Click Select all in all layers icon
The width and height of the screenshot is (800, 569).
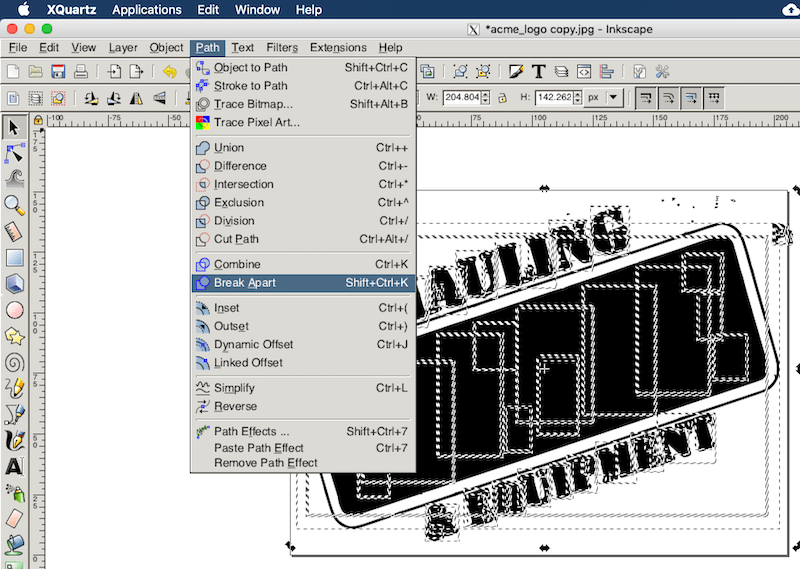(x=35, y=98)
